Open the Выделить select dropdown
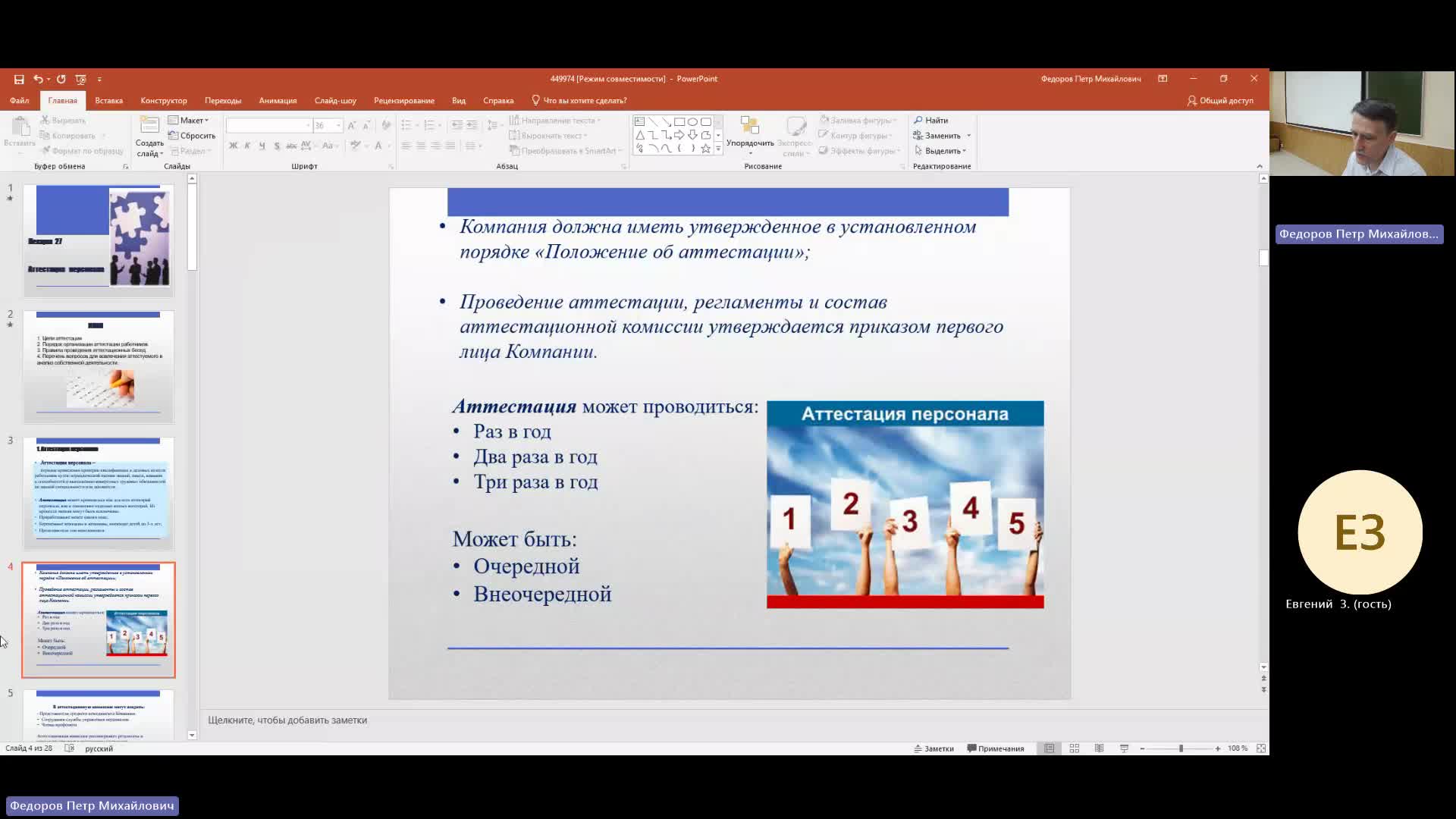 940,151
